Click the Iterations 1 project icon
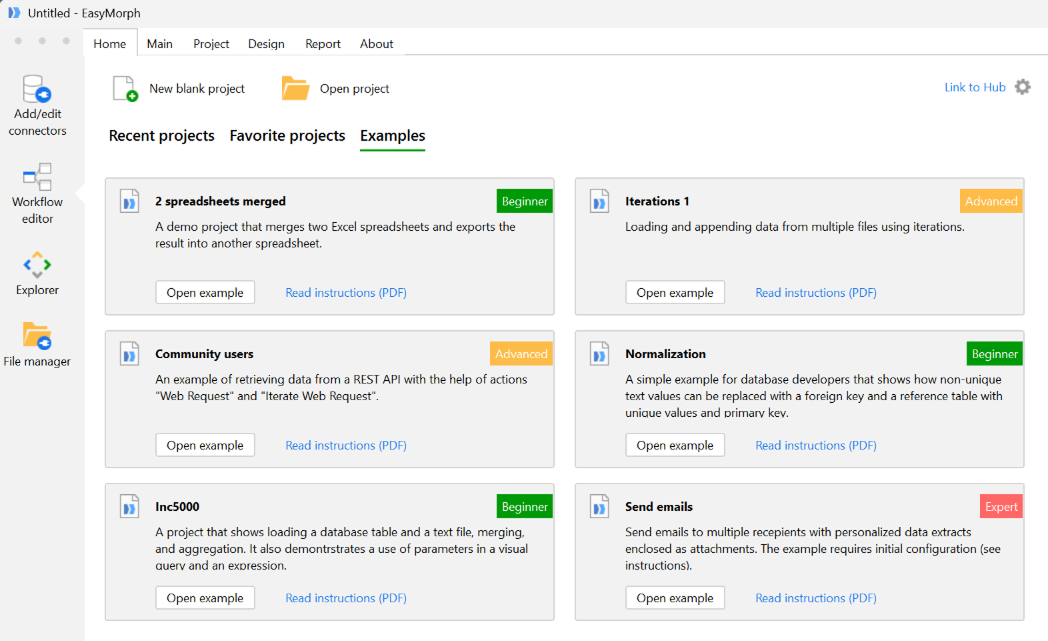 [x=600, y=201]
